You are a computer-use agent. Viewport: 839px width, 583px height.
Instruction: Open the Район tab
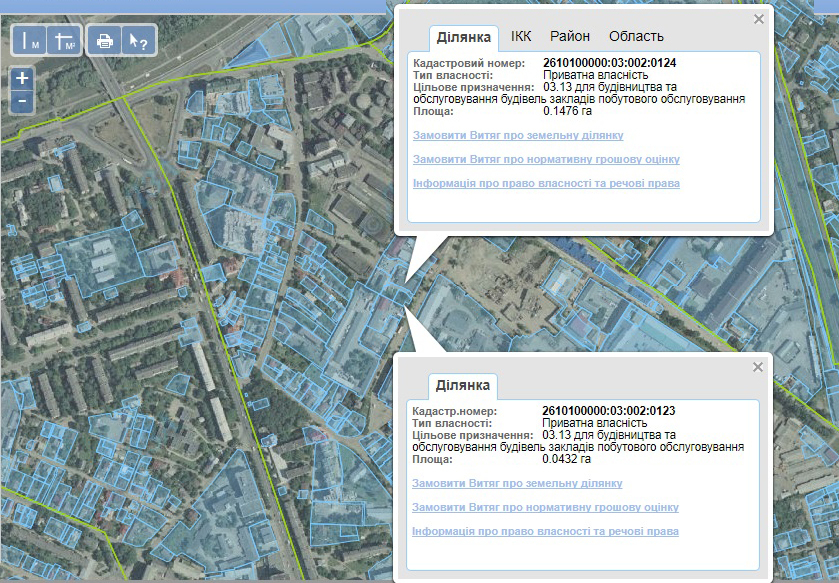tap(570, 36)
